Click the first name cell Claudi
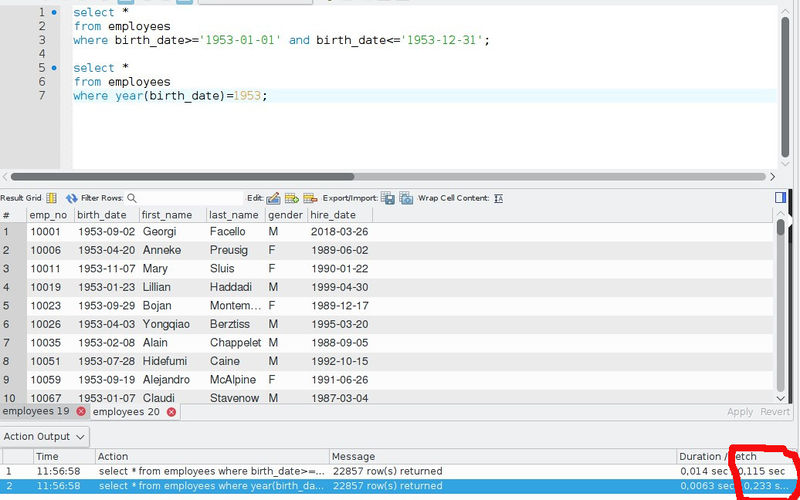 coord(158,397)
